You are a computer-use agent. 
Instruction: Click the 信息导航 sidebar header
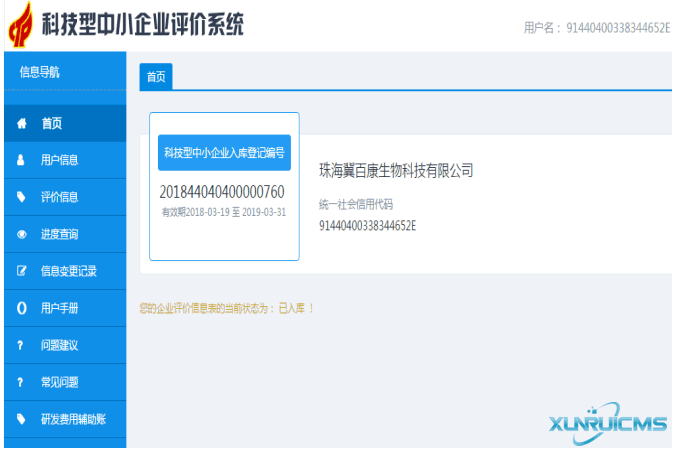40,71
